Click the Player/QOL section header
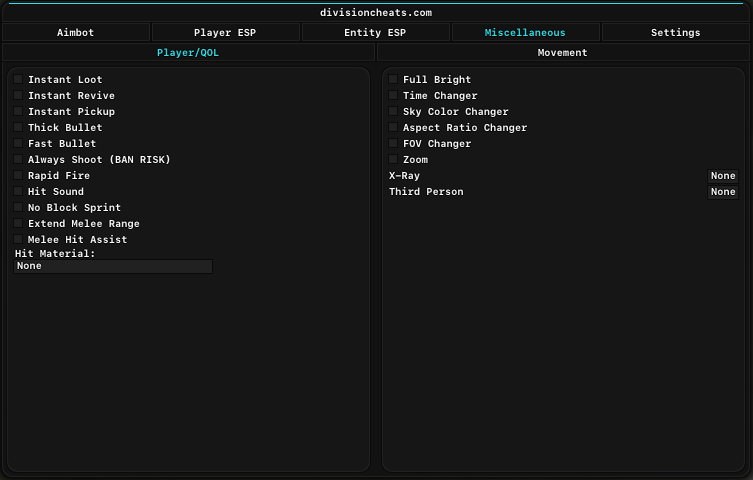This screenshot has width=753, height=480. click(x=188, y=52)
